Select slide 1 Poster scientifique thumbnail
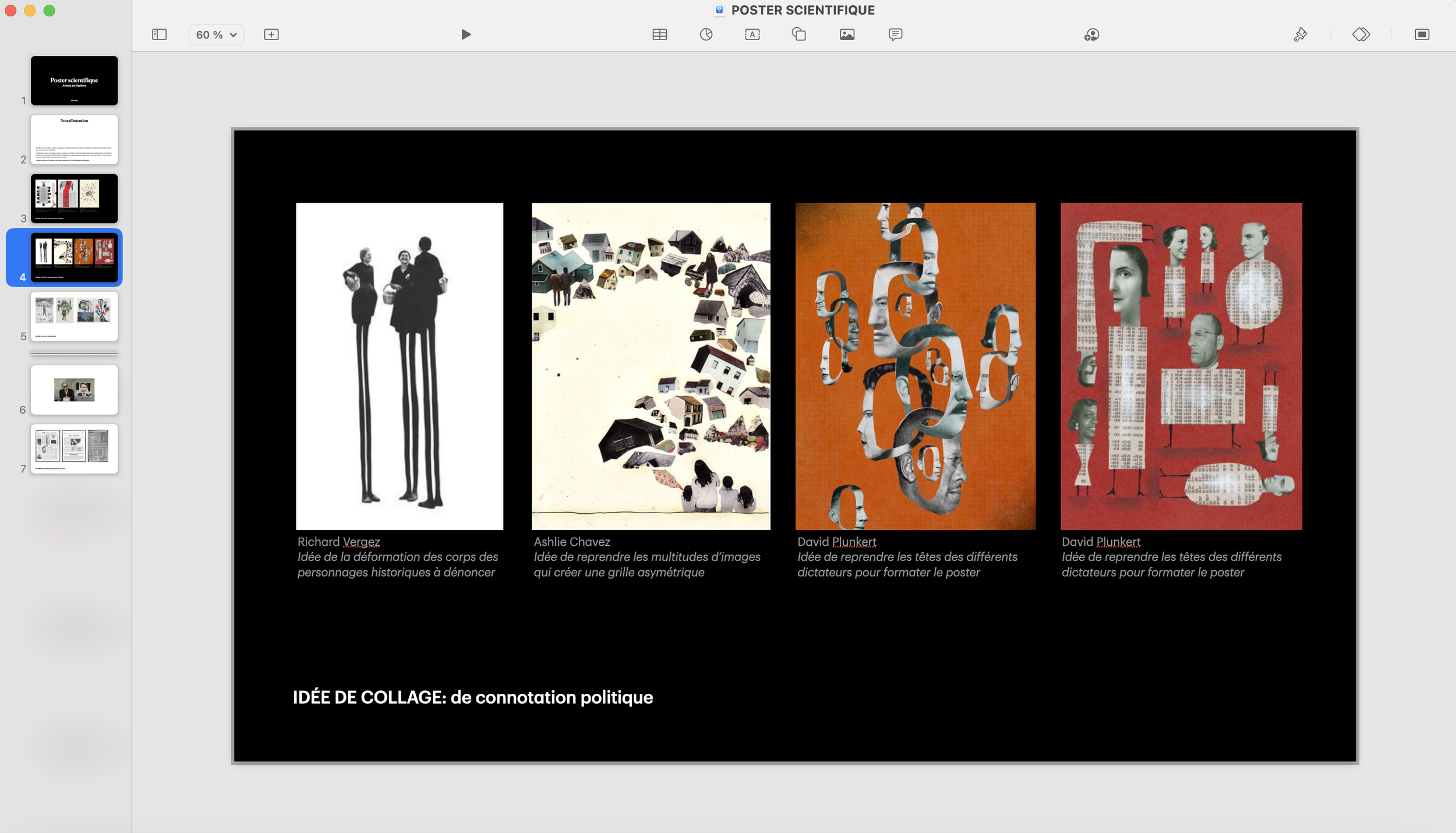1456x833 pixels. coord(74,80)
